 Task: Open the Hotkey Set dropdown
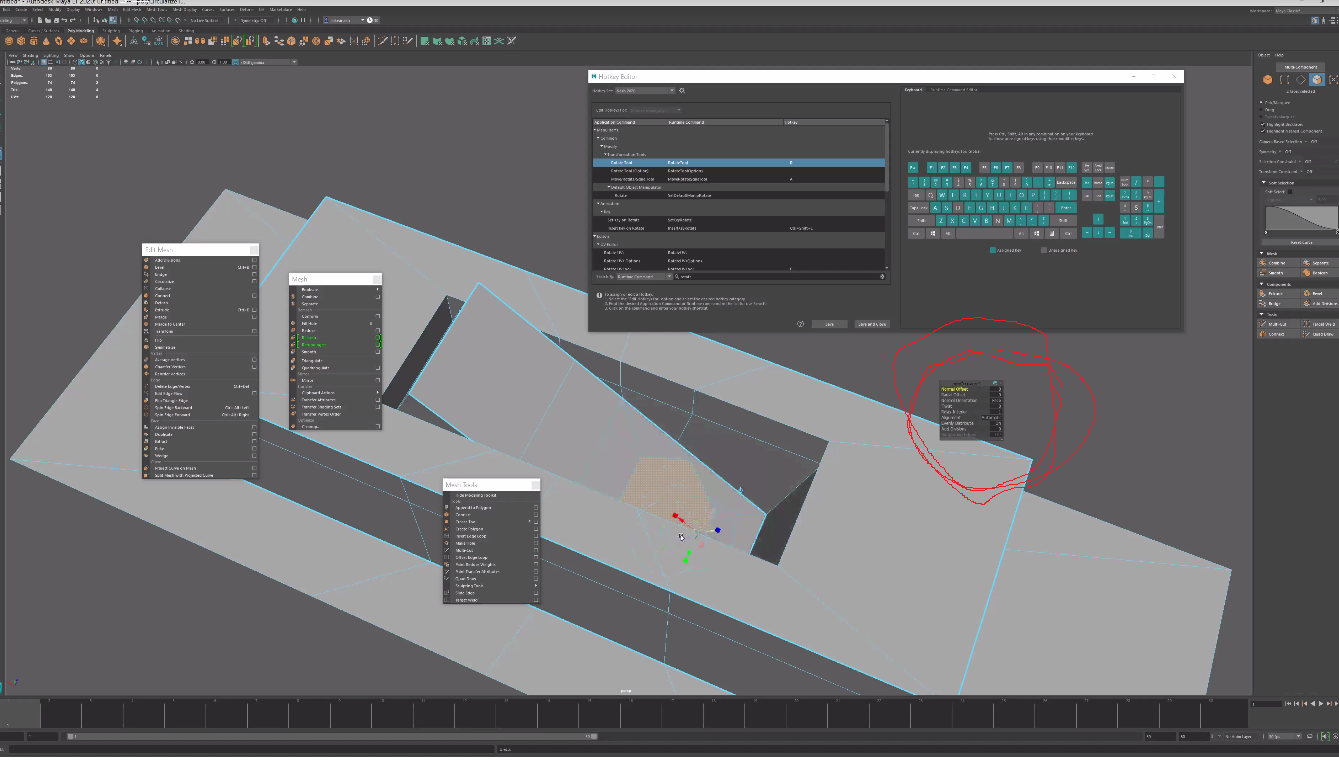(645, 90)
